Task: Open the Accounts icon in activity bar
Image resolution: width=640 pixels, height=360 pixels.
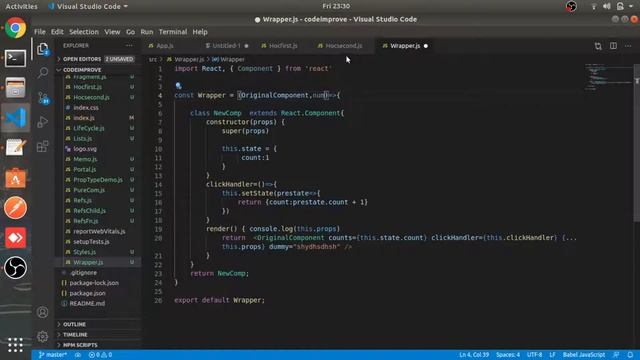Action: (x=42, y=312)
